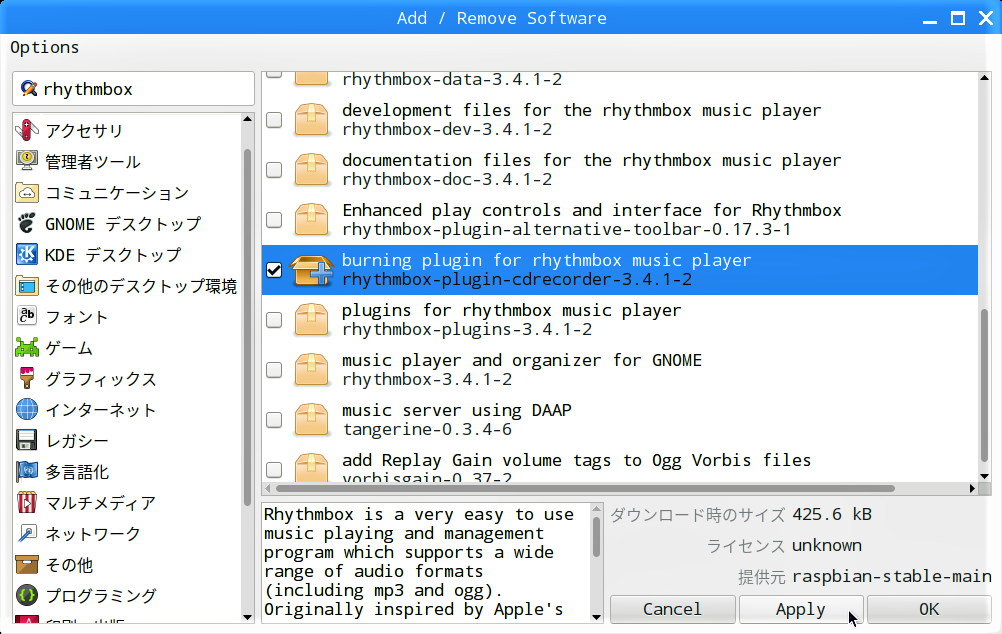Select the その他 box icon

(27, 564)
